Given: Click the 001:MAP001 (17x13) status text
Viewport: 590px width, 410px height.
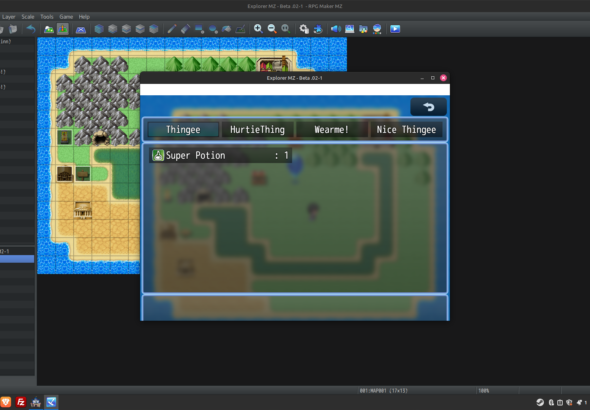Looking at the screenshot, I should point(383,391).
